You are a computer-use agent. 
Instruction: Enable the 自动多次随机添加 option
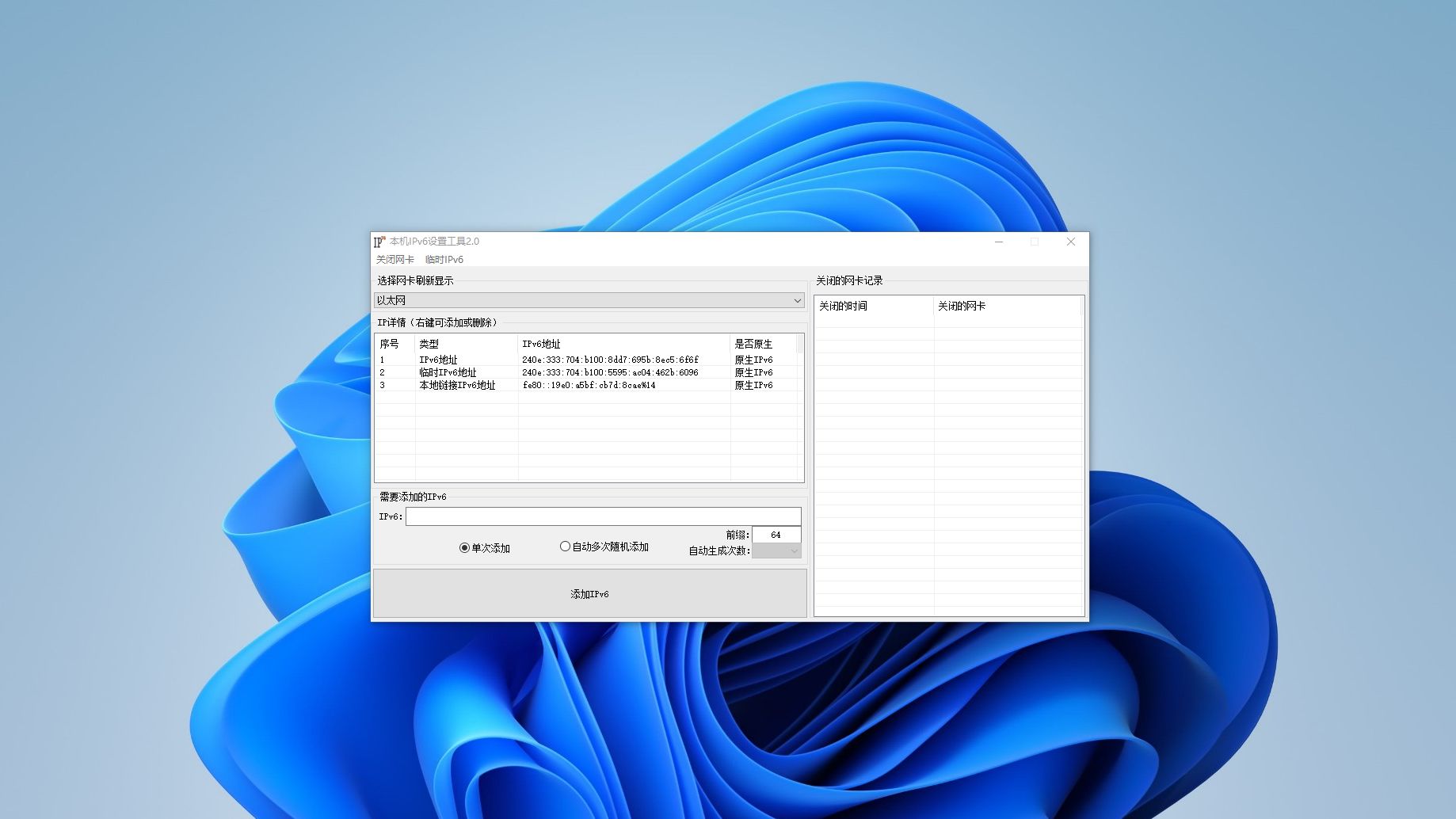coord(565,546)
